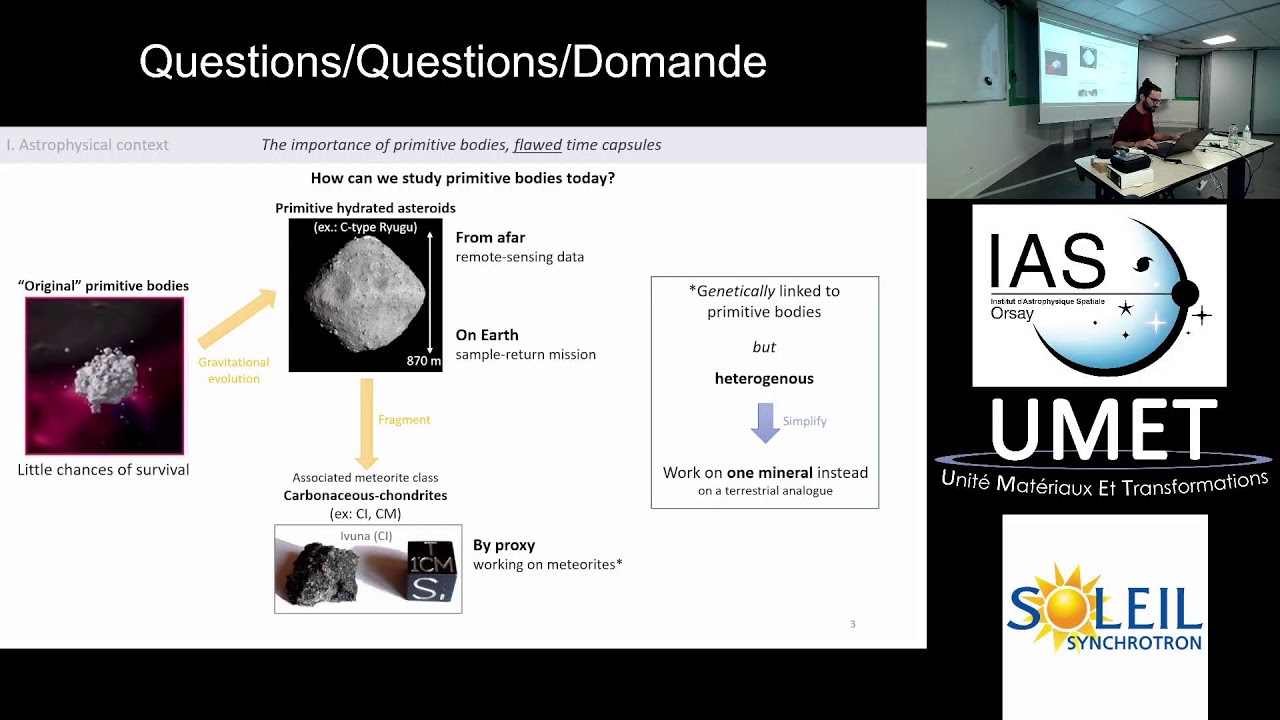Click '*Genetically linked to primitive bodies' text
The width and height of the screenshot is (1280, 720).
pos(764,301)
